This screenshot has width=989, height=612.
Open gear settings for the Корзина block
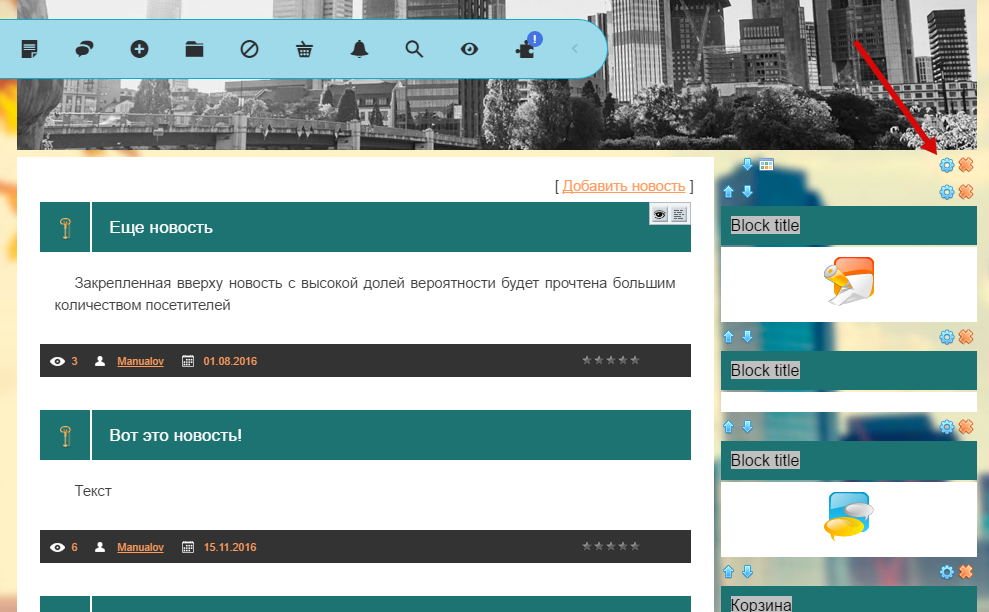pos(947,572)
